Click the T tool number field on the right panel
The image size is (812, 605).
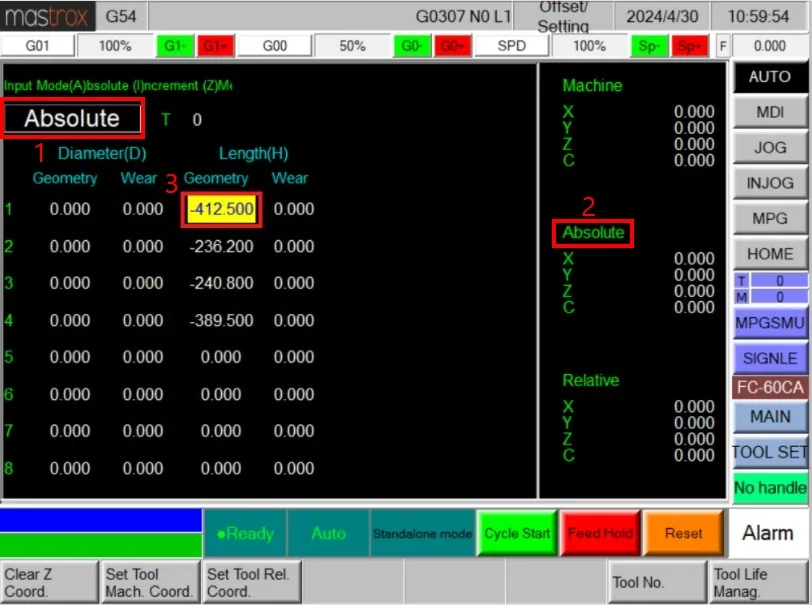[x=779, y=281]
